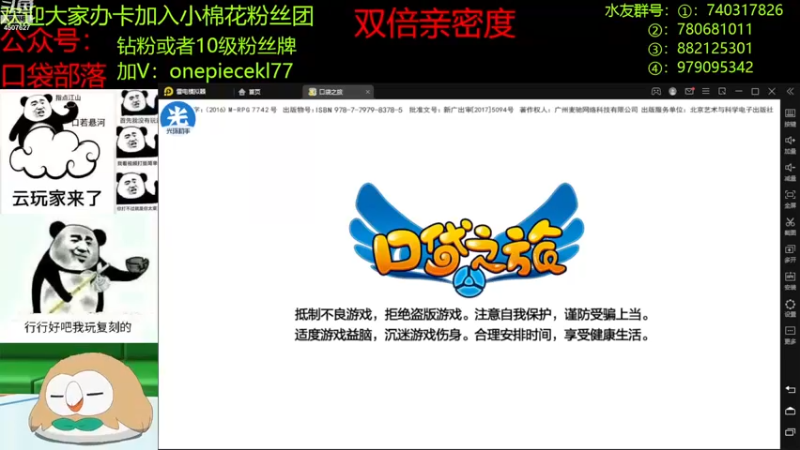Image resolution: width=800 pixels, height=450 pixels.
Task: Click the 行行好吧我玩复刻的 panda meme
Action: pos(79,279)
